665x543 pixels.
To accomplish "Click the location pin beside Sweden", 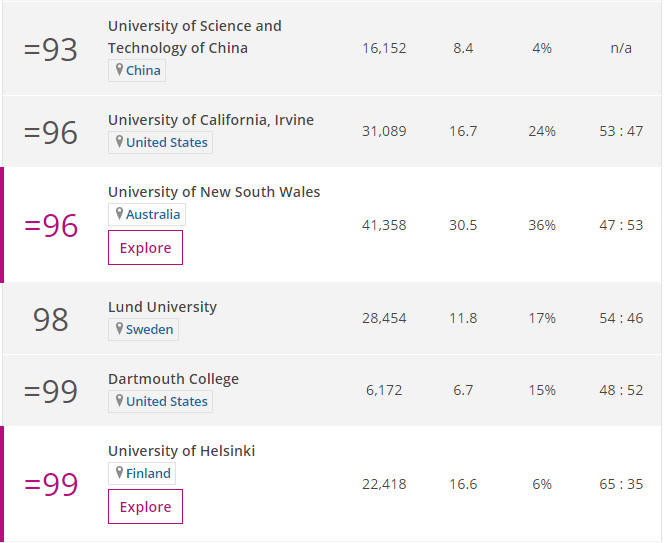I will tap(119, 329).
